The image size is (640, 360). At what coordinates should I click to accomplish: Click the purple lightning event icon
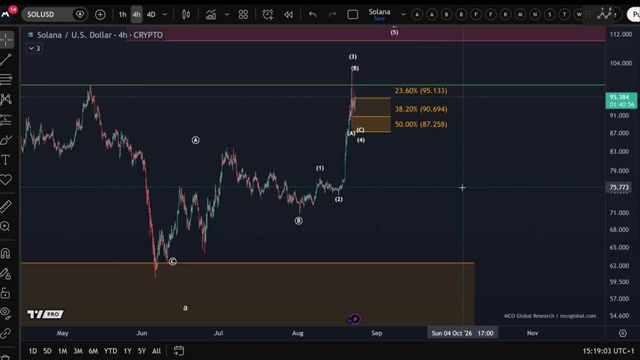coord(354,319)
